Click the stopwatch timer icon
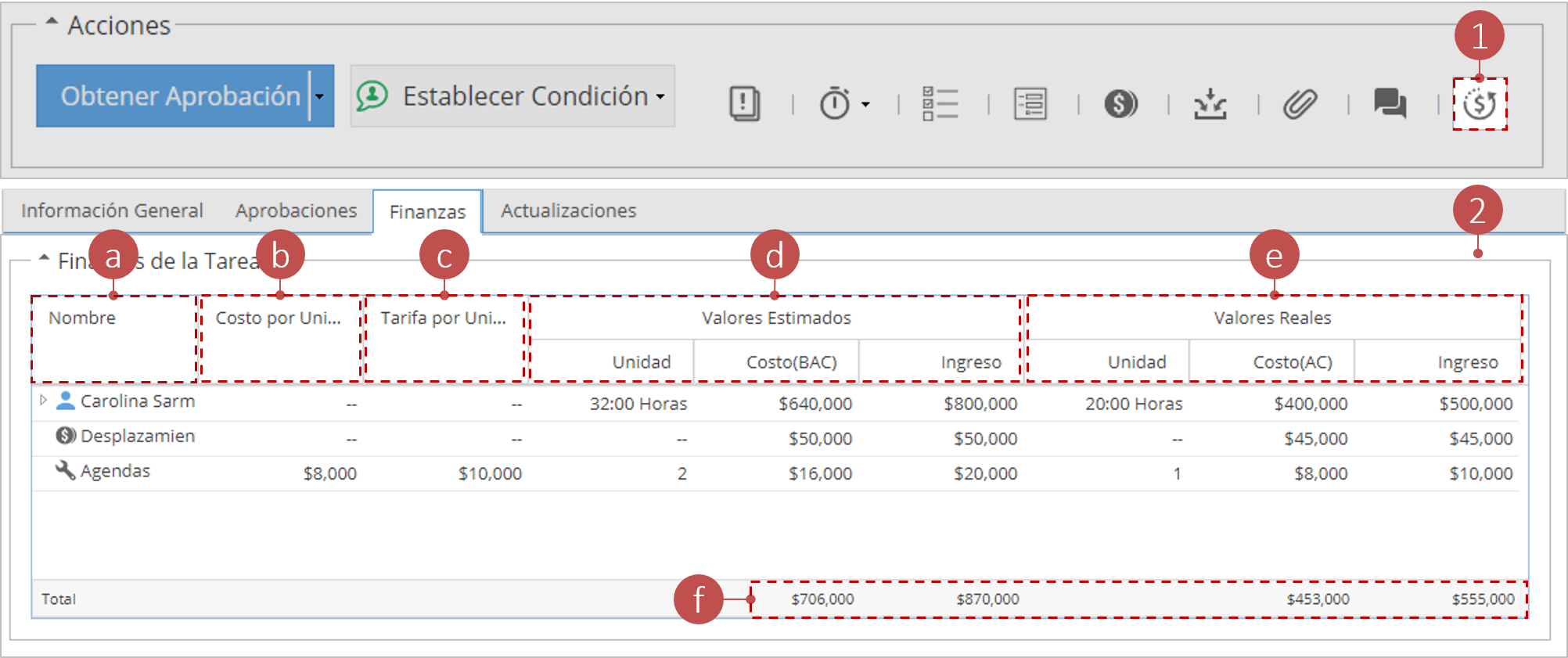 (834, 103)
